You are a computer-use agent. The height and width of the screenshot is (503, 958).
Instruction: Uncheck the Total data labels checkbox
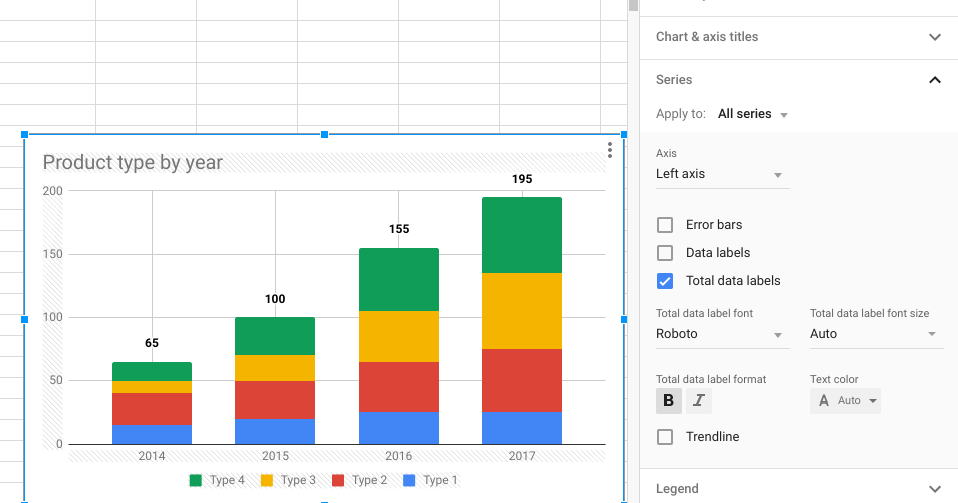click(665, 281)
